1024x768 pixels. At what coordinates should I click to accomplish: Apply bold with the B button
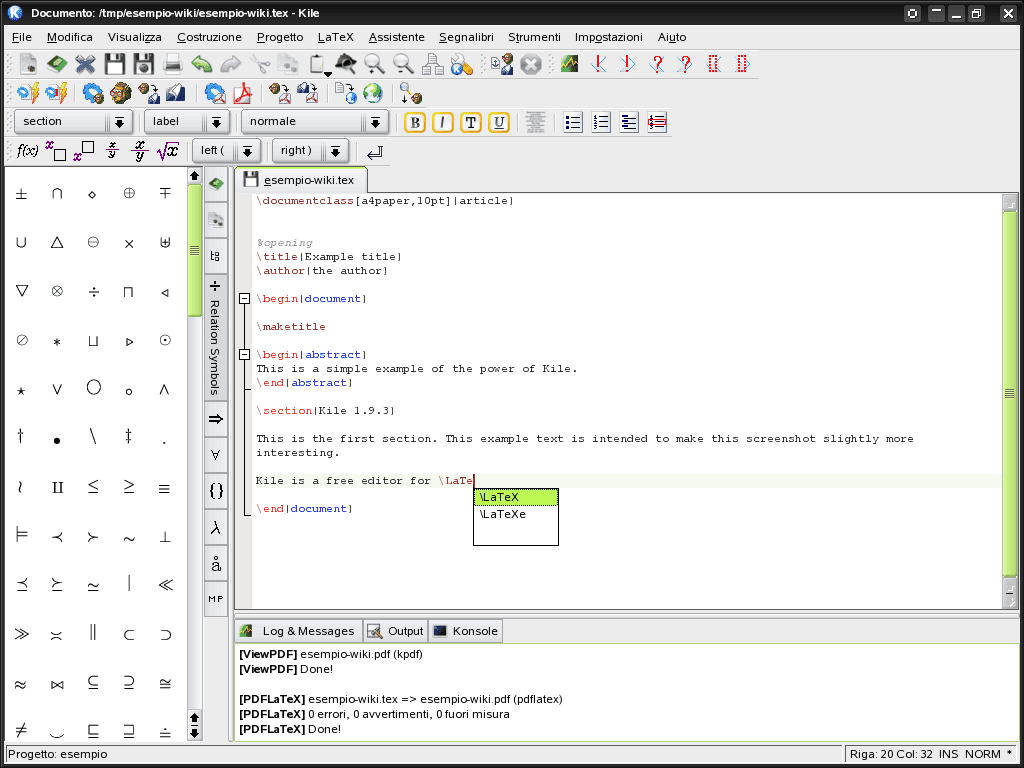[x=415, y=122]
